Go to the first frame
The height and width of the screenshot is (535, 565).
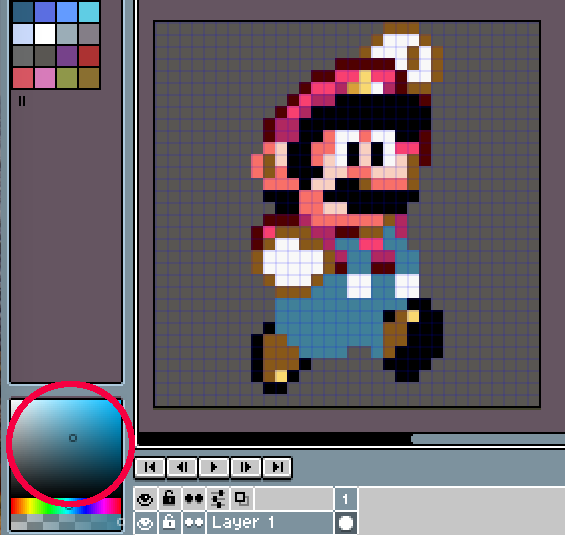pos(150,467)
